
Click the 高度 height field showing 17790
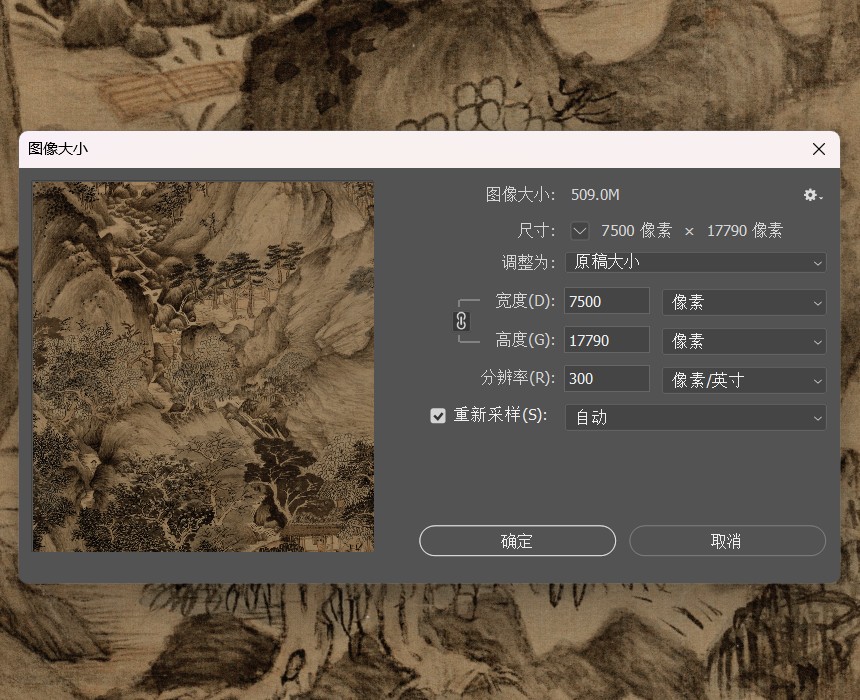tap(607, 340)
